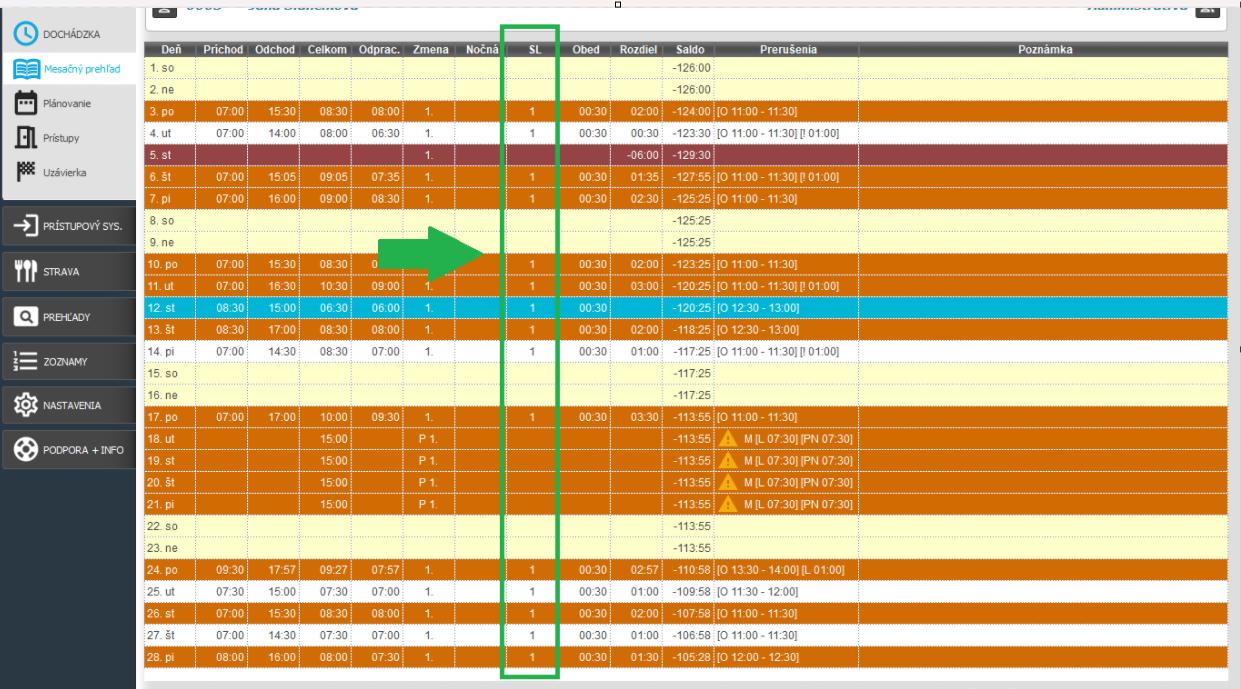1241x689 pixels.
Task: Click the Poznámka cell for 25. ut
Action: coord(1043,591)
